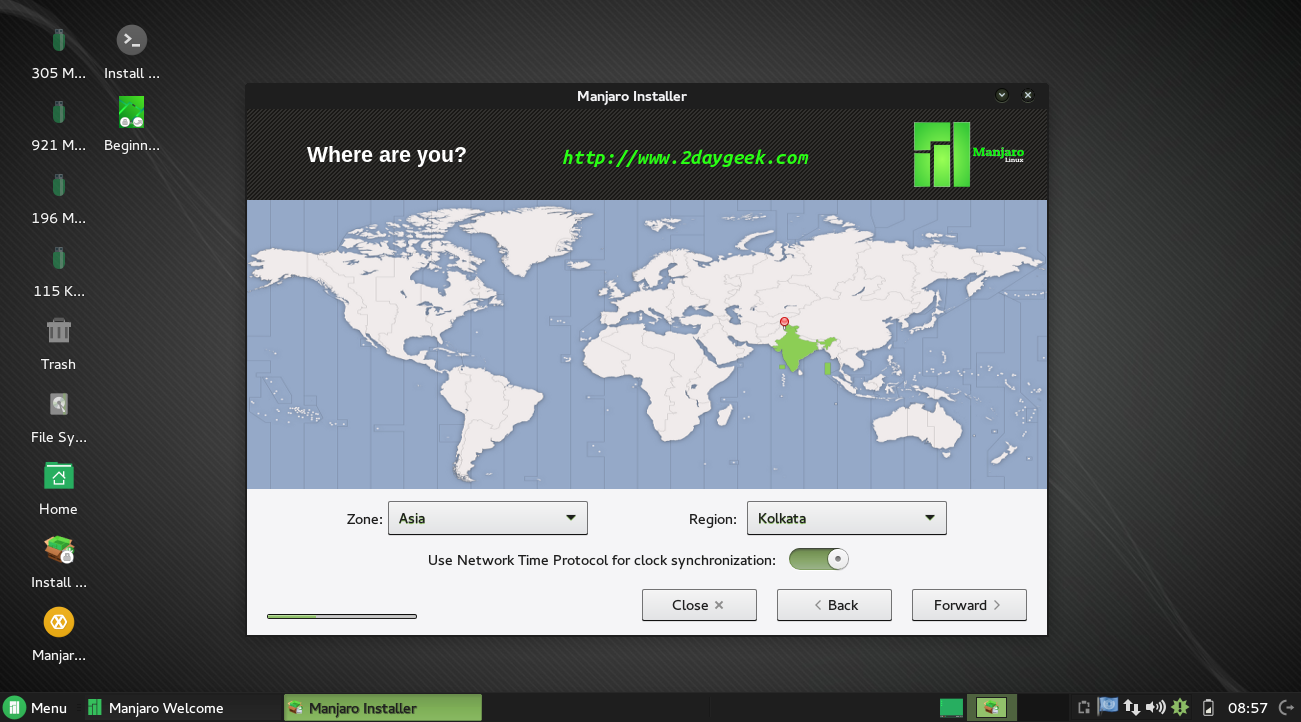Click the battery icon in system tray
This screenshot has height=722, width=1301.
click(1208, 707)
